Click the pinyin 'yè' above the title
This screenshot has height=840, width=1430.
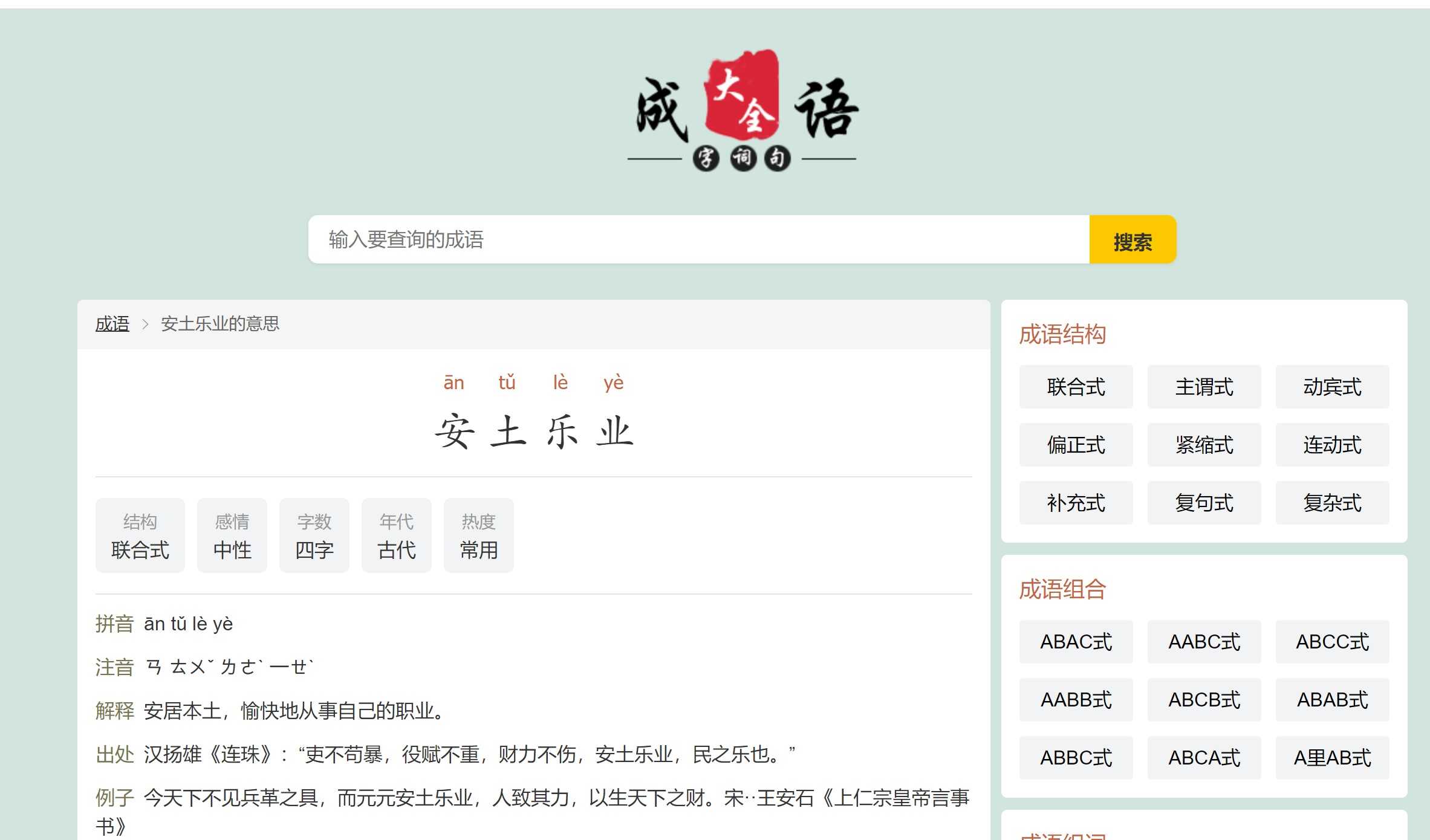coord(614,383)
